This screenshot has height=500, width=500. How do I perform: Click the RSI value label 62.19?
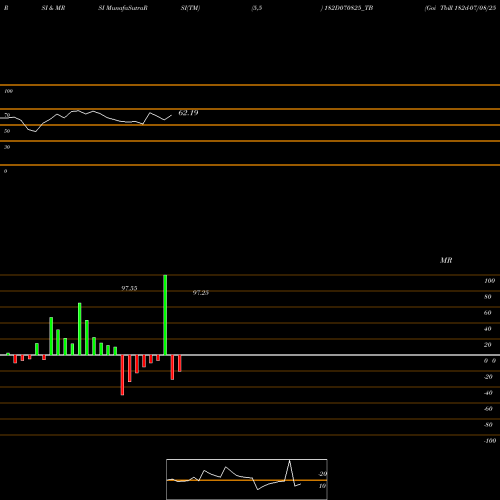tap(188, 113)
